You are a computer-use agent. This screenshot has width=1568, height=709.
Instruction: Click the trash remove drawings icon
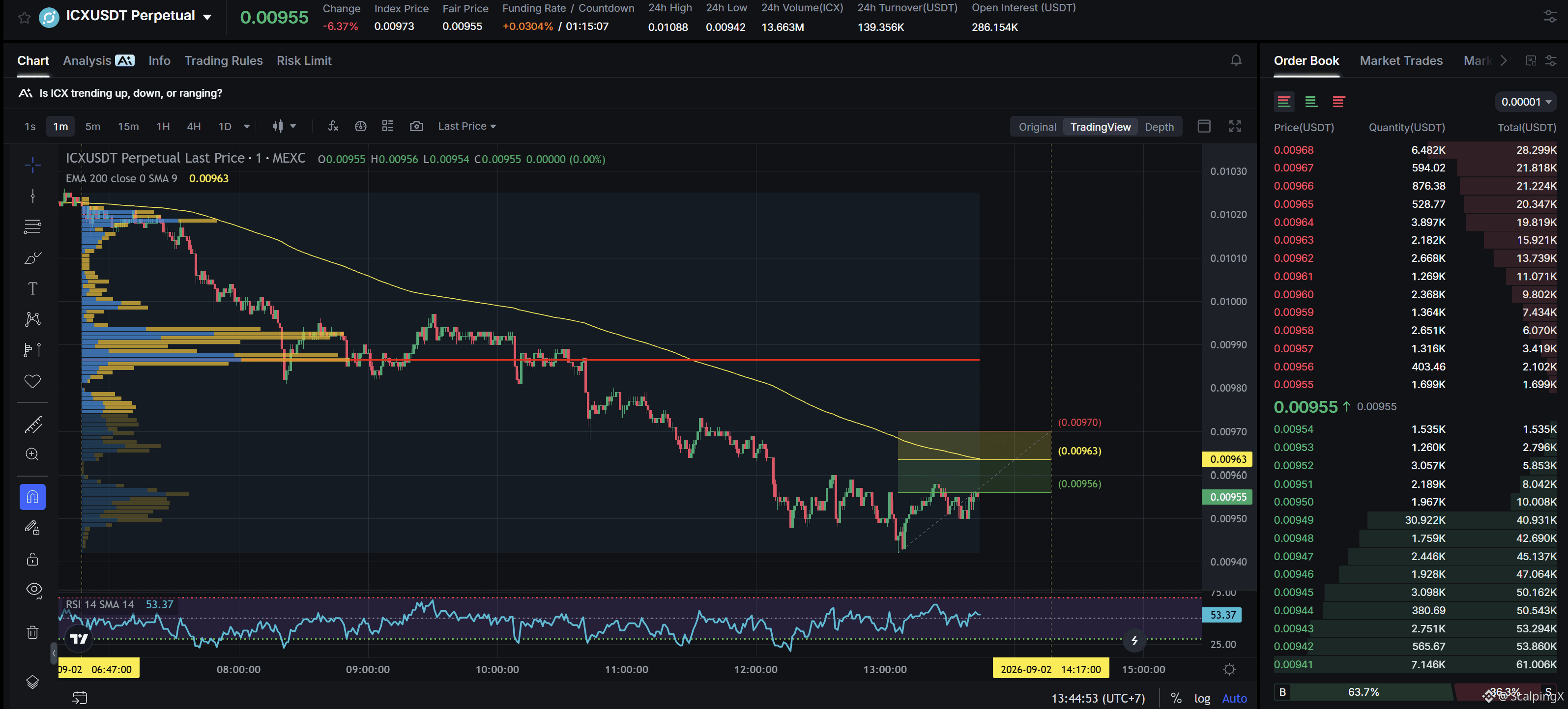click(x=33, y=632)
